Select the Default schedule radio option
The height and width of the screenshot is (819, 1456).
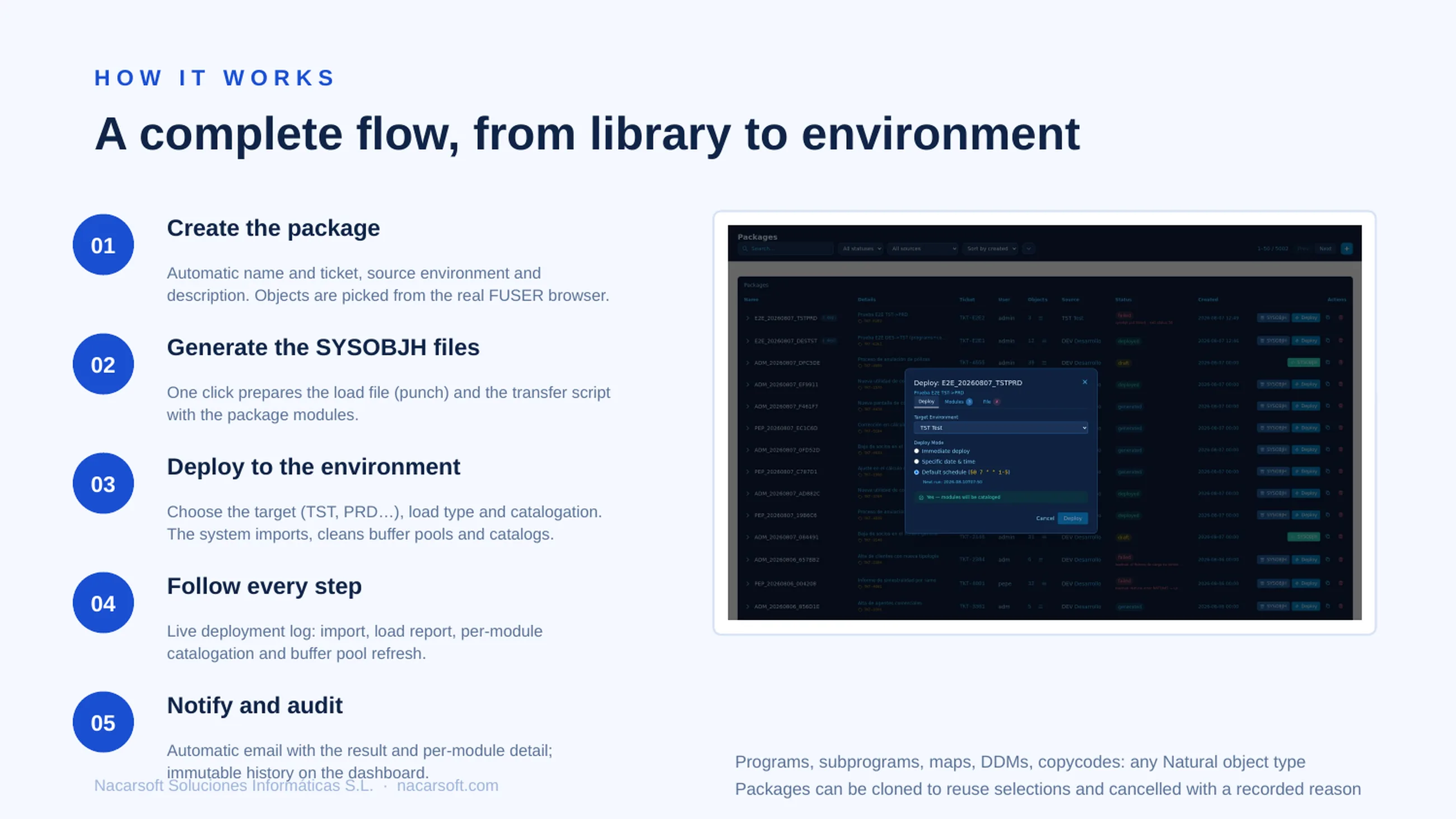pos(917,472)
